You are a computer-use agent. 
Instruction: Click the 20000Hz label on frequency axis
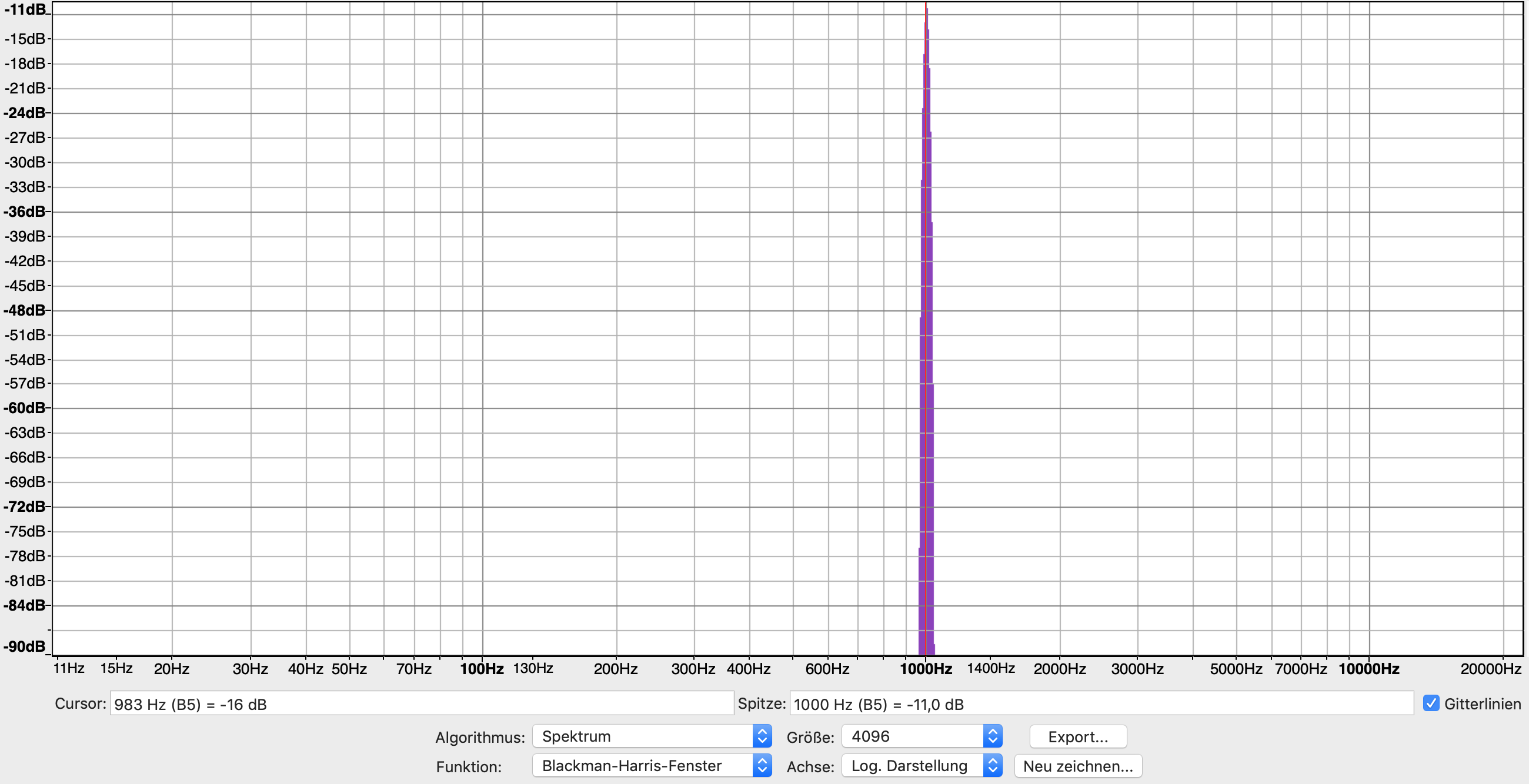[x=1490, y=669]
